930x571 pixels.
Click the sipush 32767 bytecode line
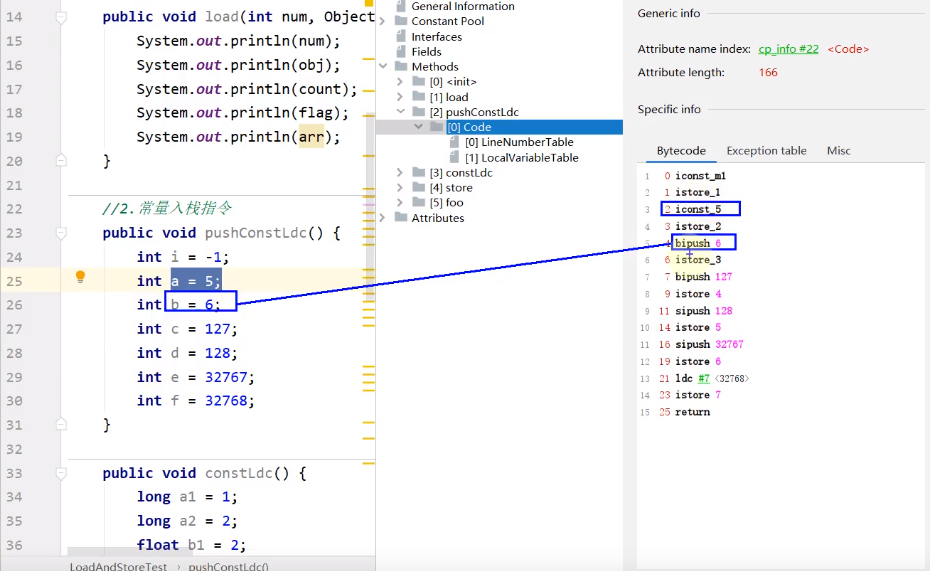709,344
